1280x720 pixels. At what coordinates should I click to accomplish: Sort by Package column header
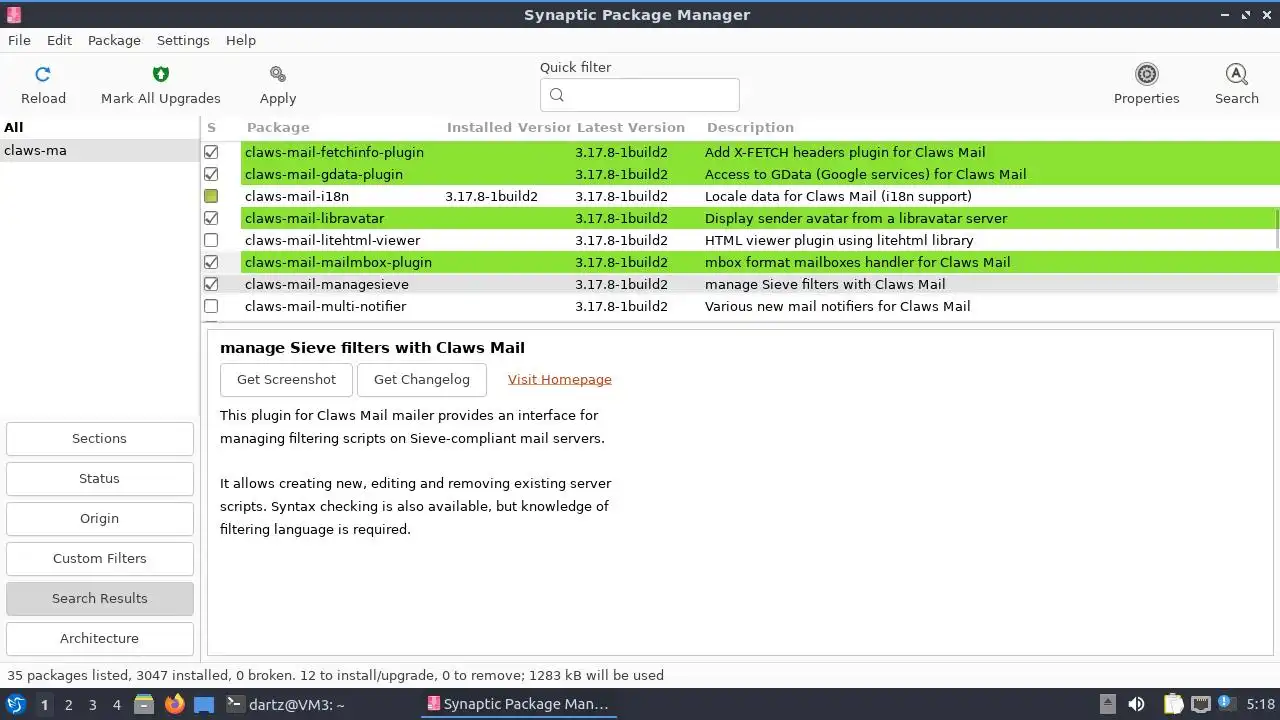tap(278, 127)
